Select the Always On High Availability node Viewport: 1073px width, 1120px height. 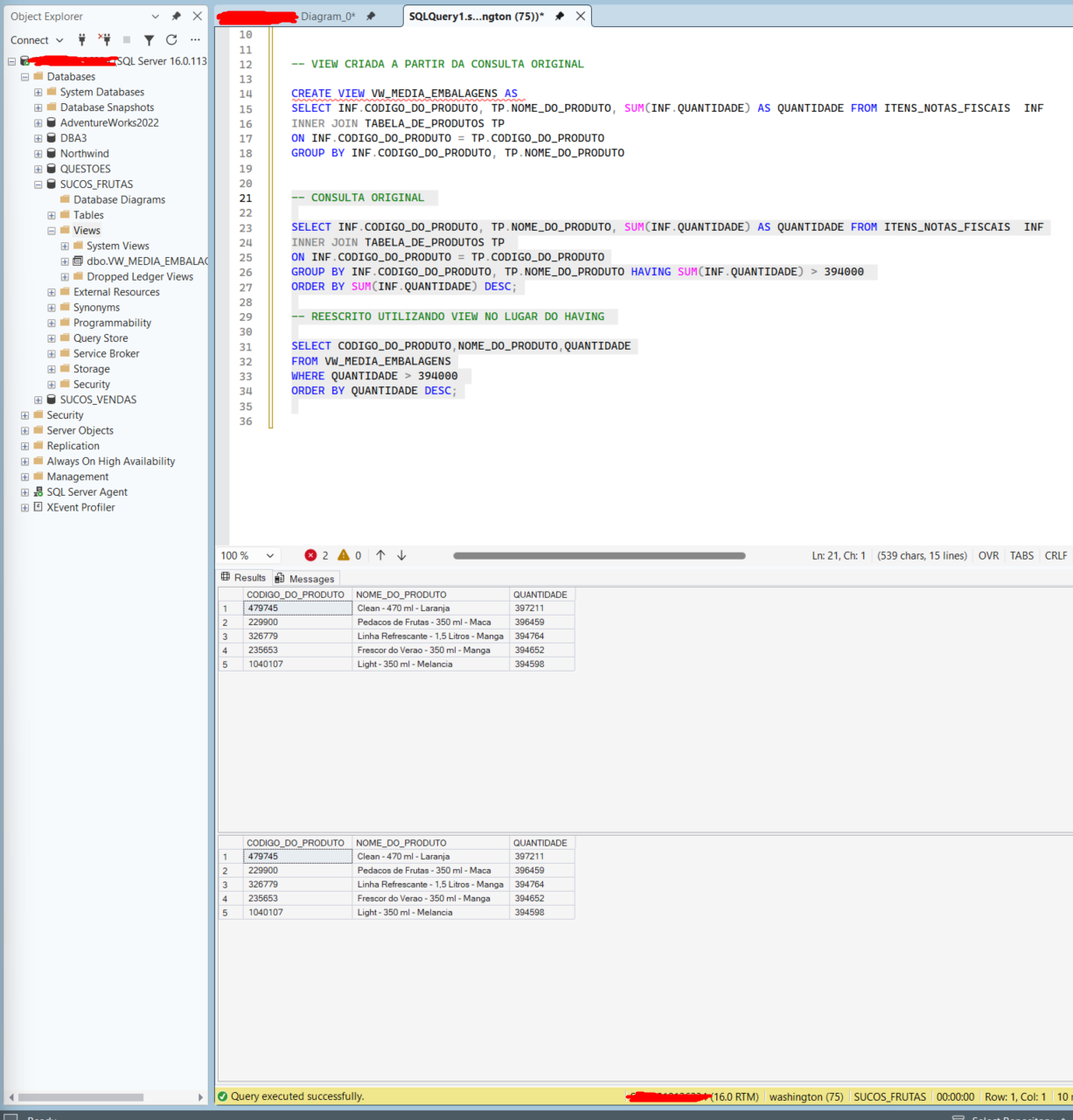coord(111,461)
